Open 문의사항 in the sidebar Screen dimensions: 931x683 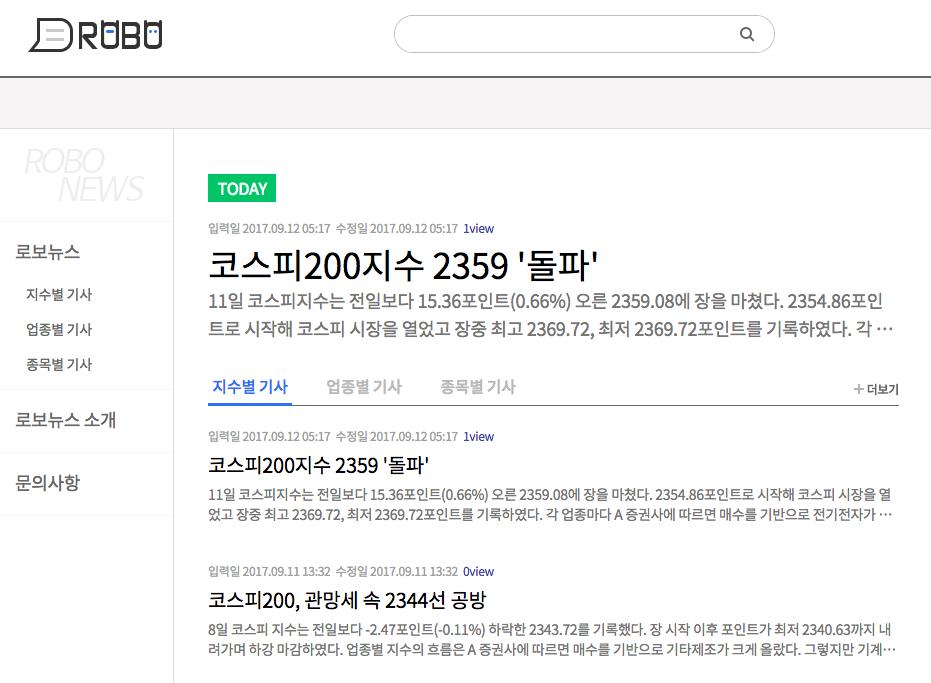click(x=48, y=483)
